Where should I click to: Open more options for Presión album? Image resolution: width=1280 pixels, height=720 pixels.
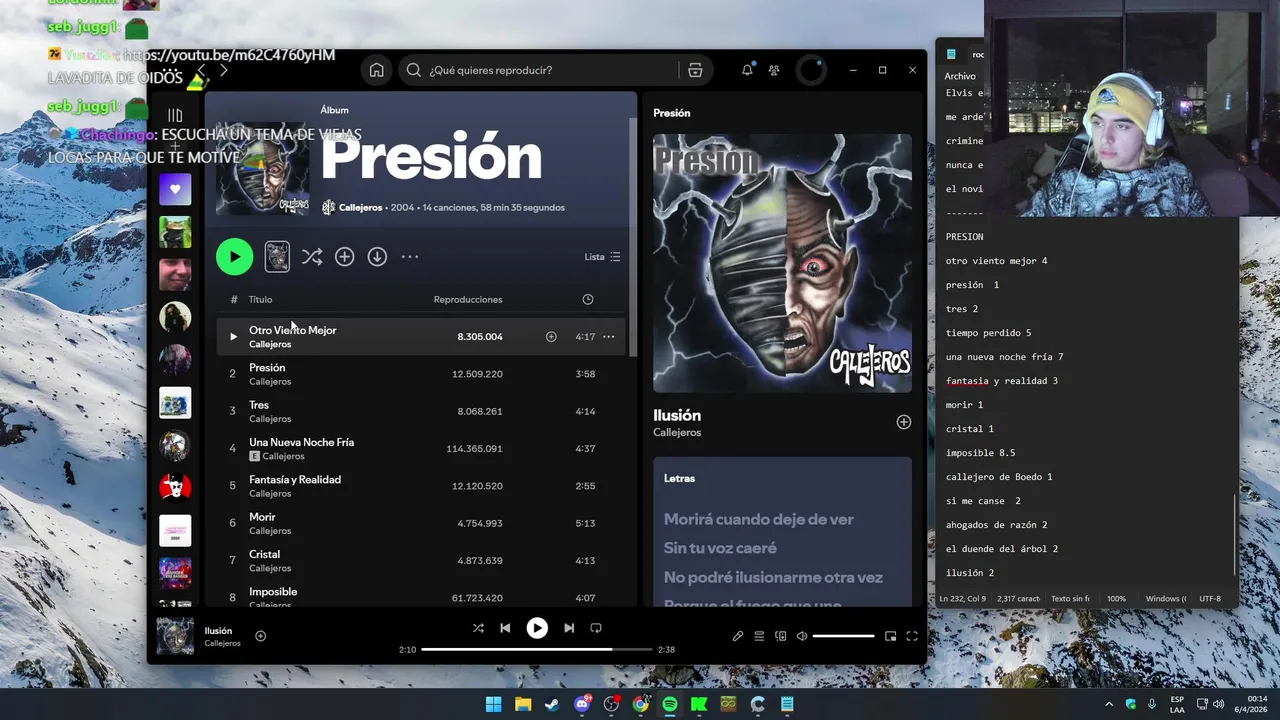(410, 257)
